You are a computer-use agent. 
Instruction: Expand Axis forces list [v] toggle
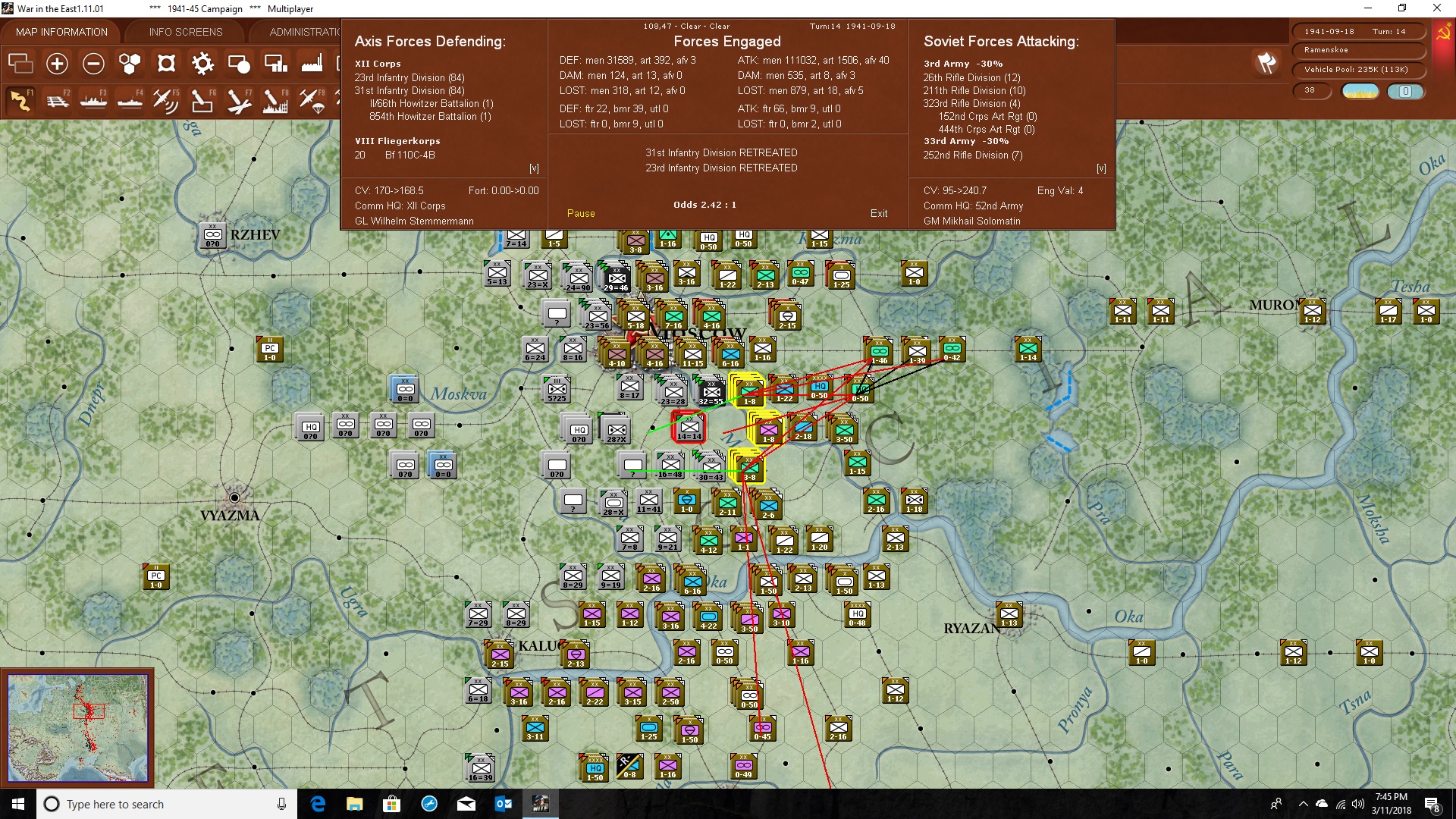(534, 168)
